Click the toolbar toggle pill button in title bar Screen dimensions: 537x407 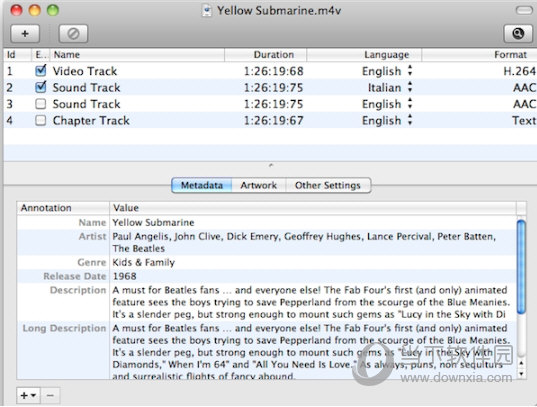[x=524, y=10]
